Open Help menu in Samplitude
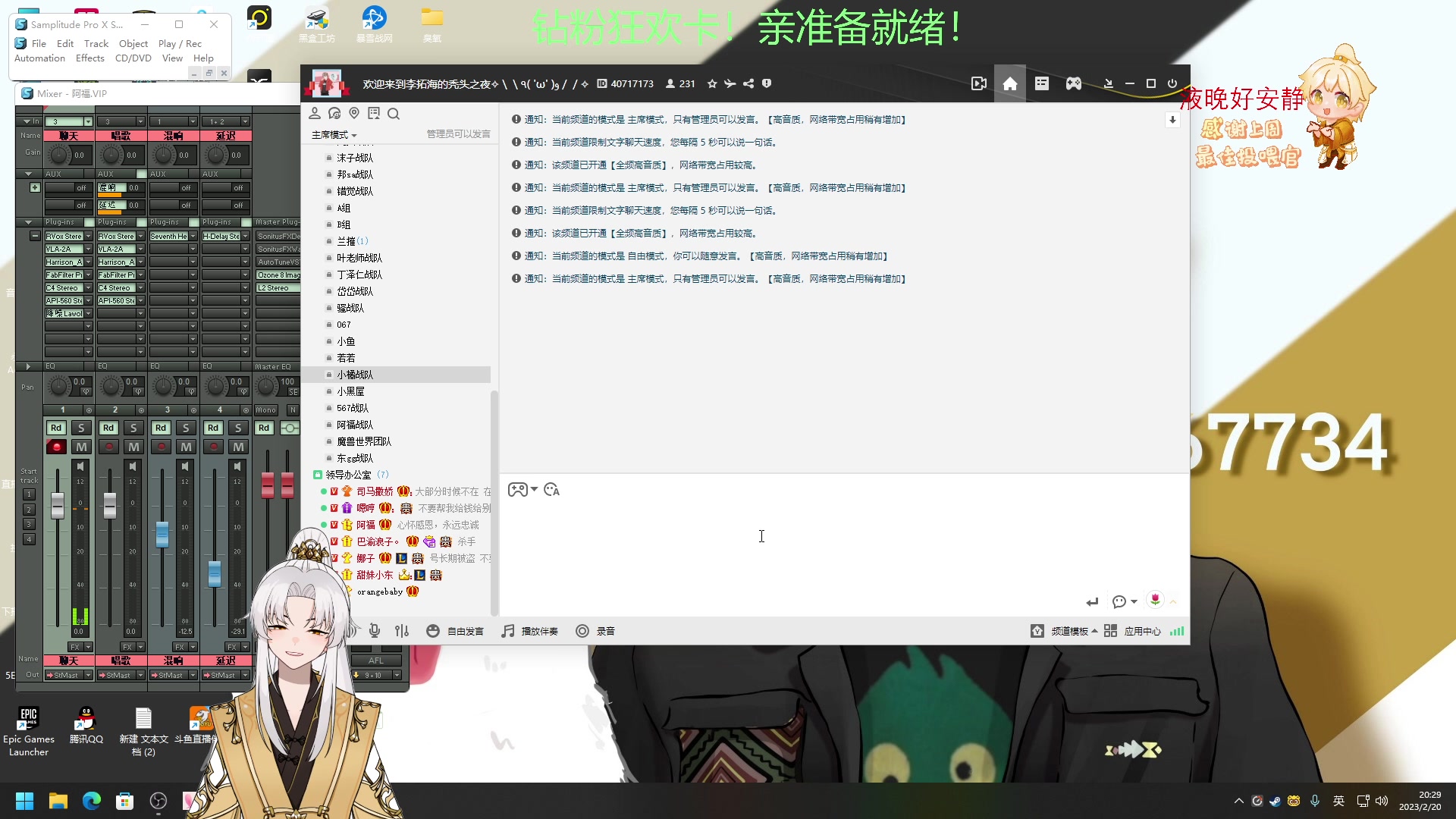1456x819 pixels. (203, 58)
